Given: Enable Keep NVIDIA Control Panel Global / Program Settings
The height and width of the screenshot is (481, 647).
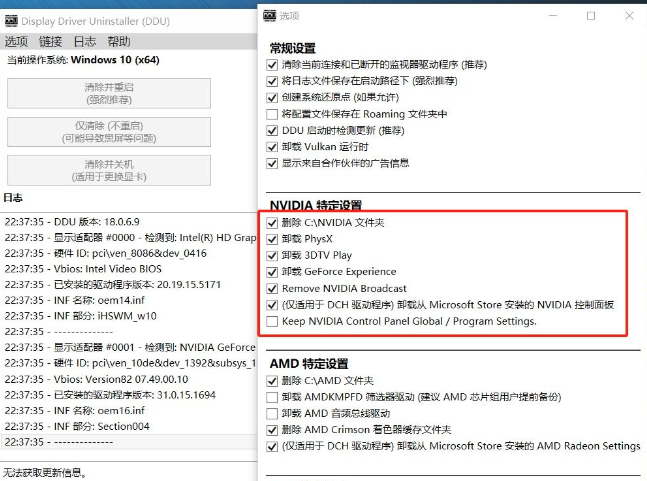Looking at the screenshot, I should click(x=272, y=321).
